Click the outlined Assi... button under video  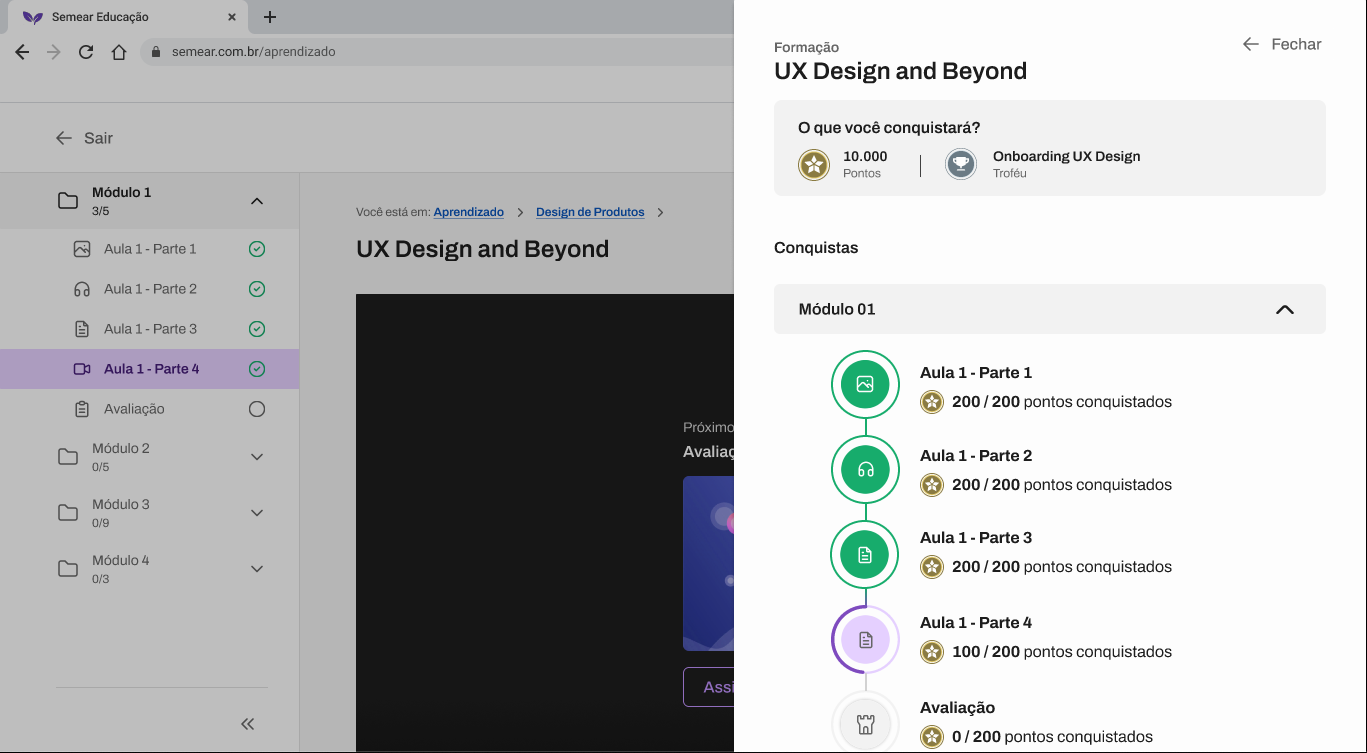708,687
